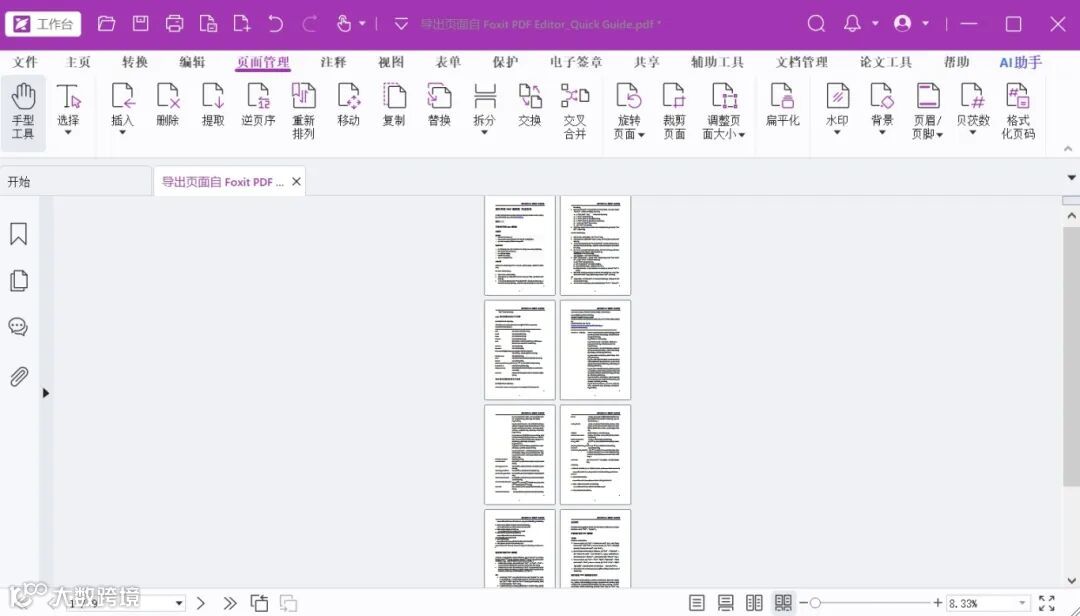Viewport: 1080px width, 616px height.
Task: Toggle fullscreen mode icon
Action: click(x=1047, y=603)
